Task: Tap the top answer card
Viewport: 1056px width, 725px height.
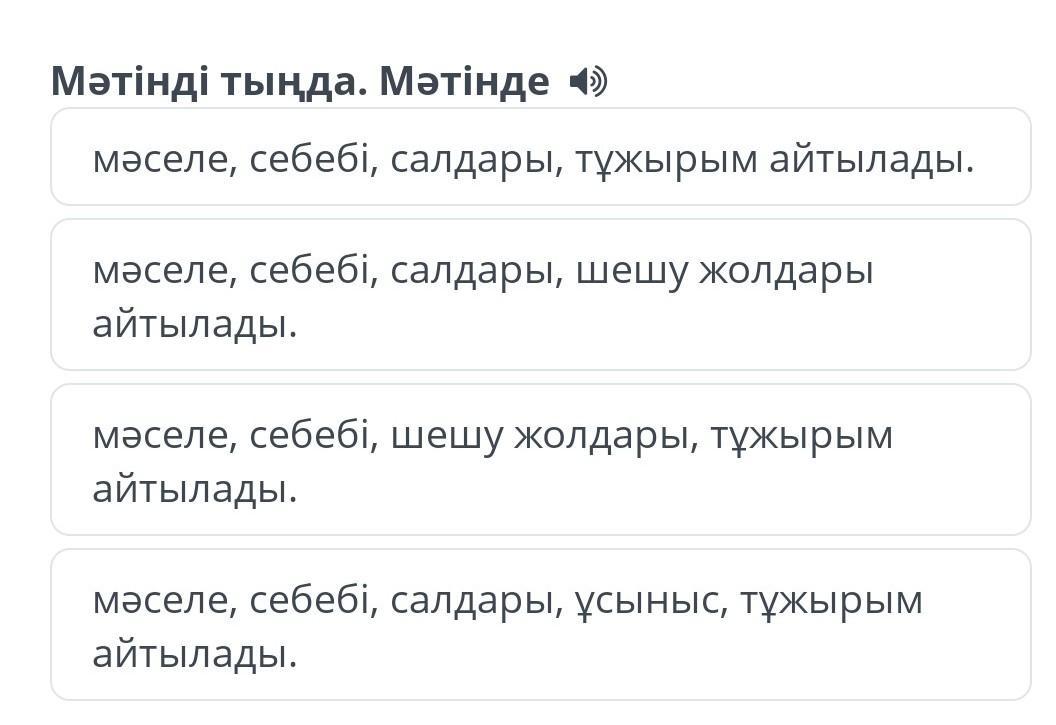Action: click(x=540, y=157)
